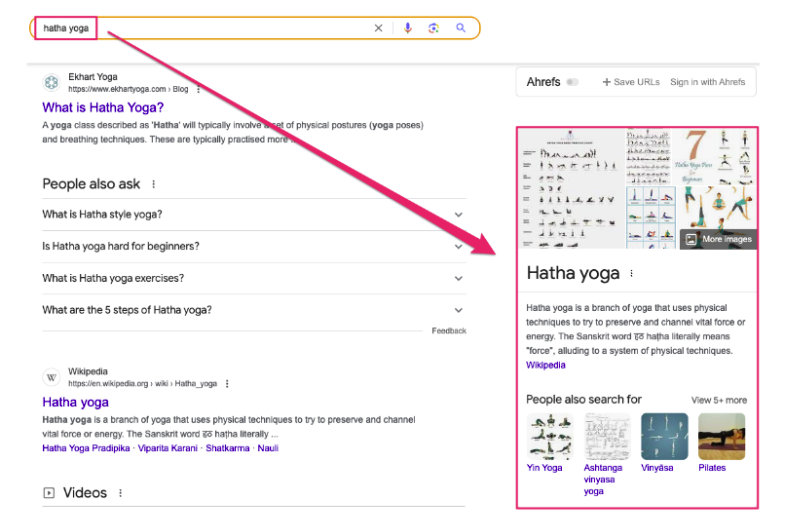This screenshot has height=527, width=794.
Task: Open the Ashtanga vinyasa yoga thumbnail
Action: 607,436
